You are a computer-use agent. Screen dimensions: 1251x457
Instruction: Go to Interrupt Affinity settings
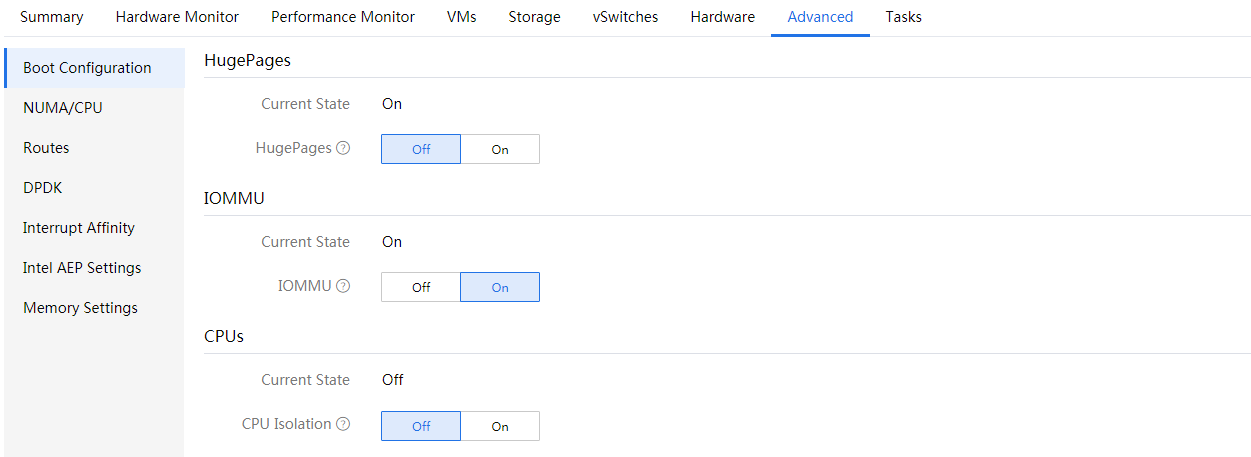pyautogui.click(x=79, y=228)
